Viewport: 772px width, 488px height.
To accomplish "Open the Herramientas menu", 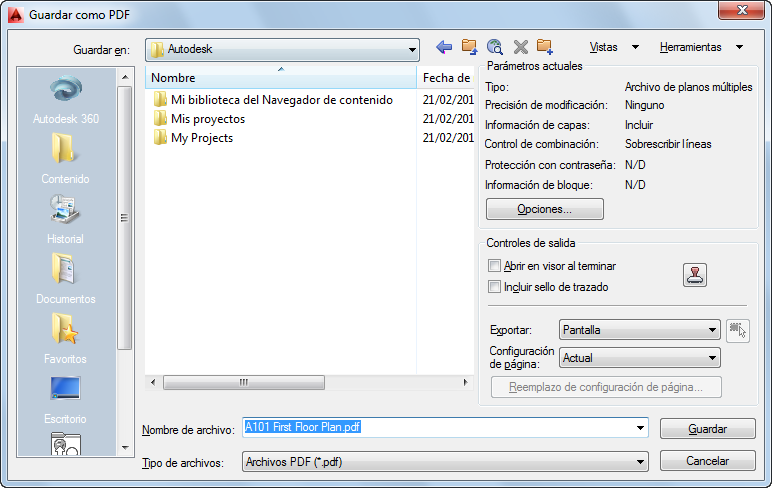I will click(701, 47).
